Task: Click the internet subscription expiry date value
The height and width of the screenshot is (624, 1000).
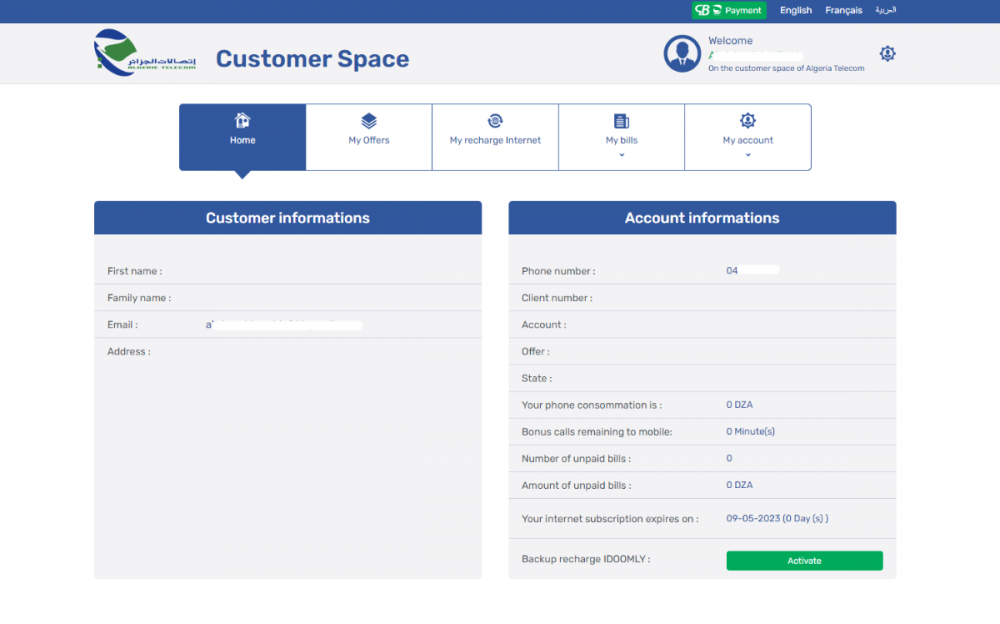Action: point(777,519)
